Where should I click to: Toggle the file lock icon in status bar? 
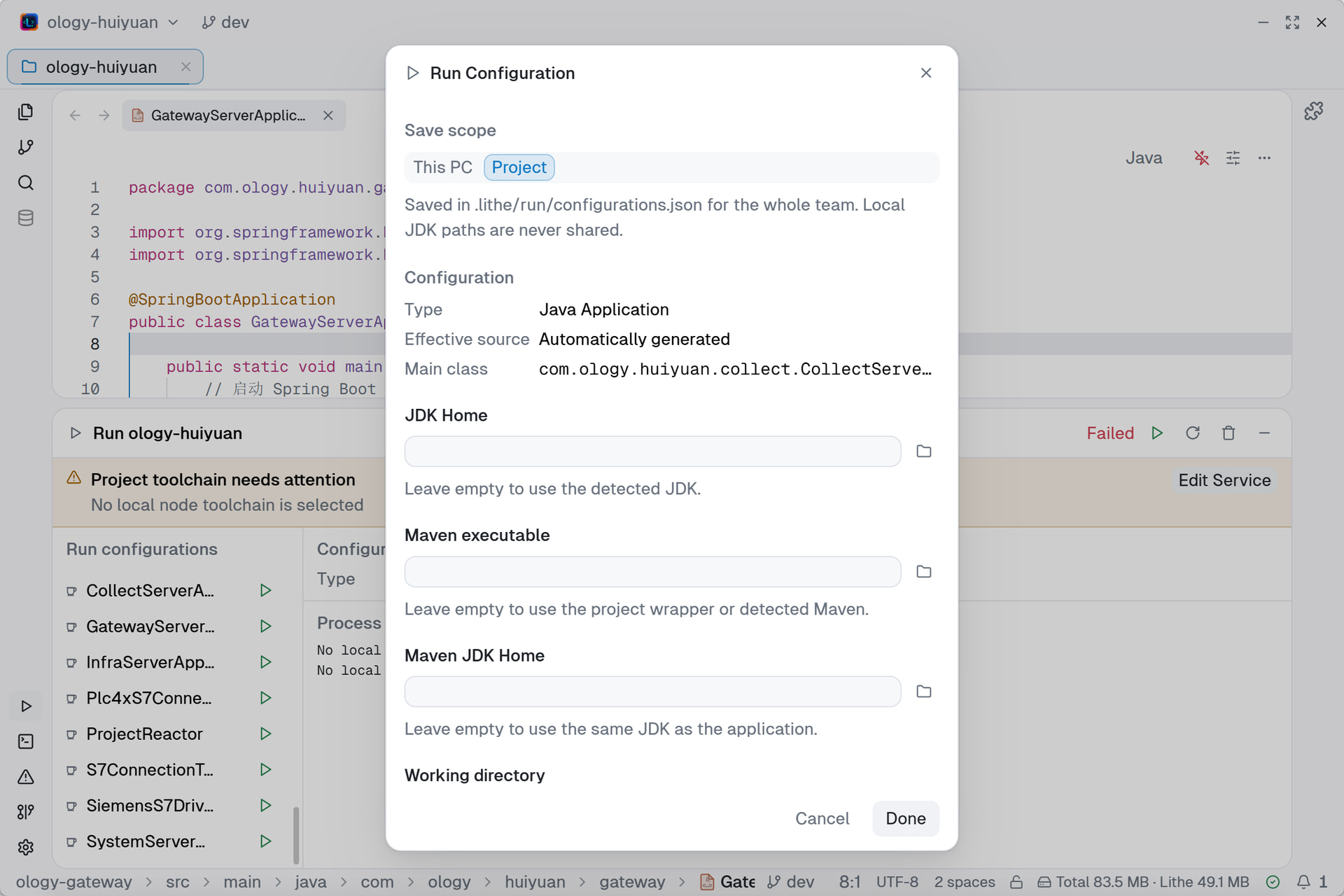coord(1016,882)
